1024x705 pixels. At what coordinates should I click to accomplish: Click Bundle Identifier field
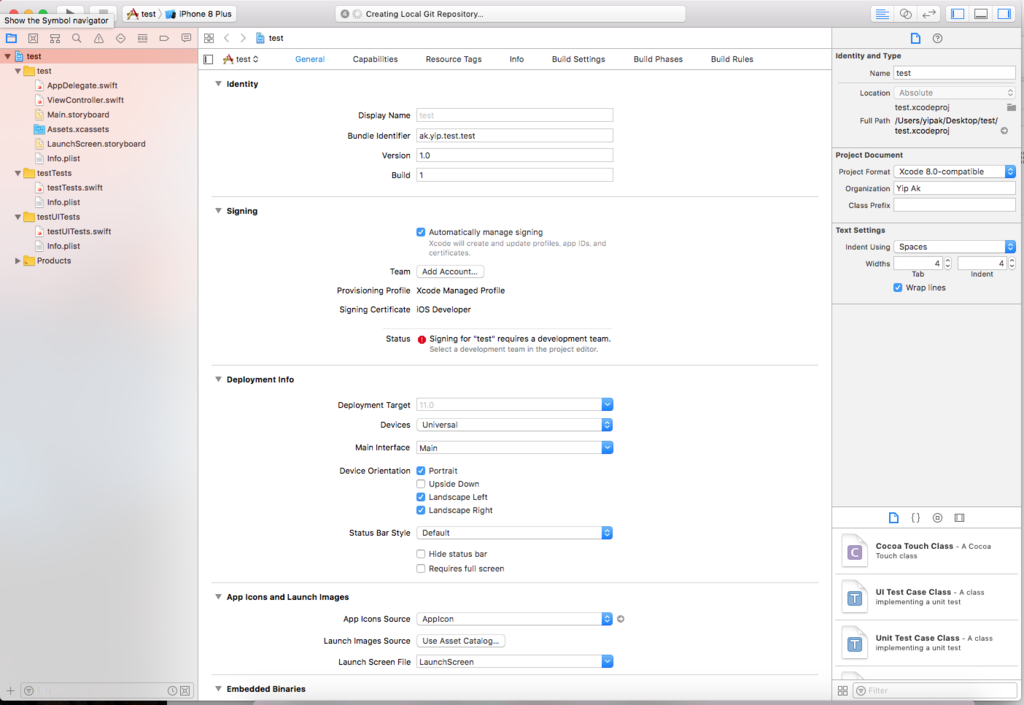pyautogui.click(x=515, y=136)
